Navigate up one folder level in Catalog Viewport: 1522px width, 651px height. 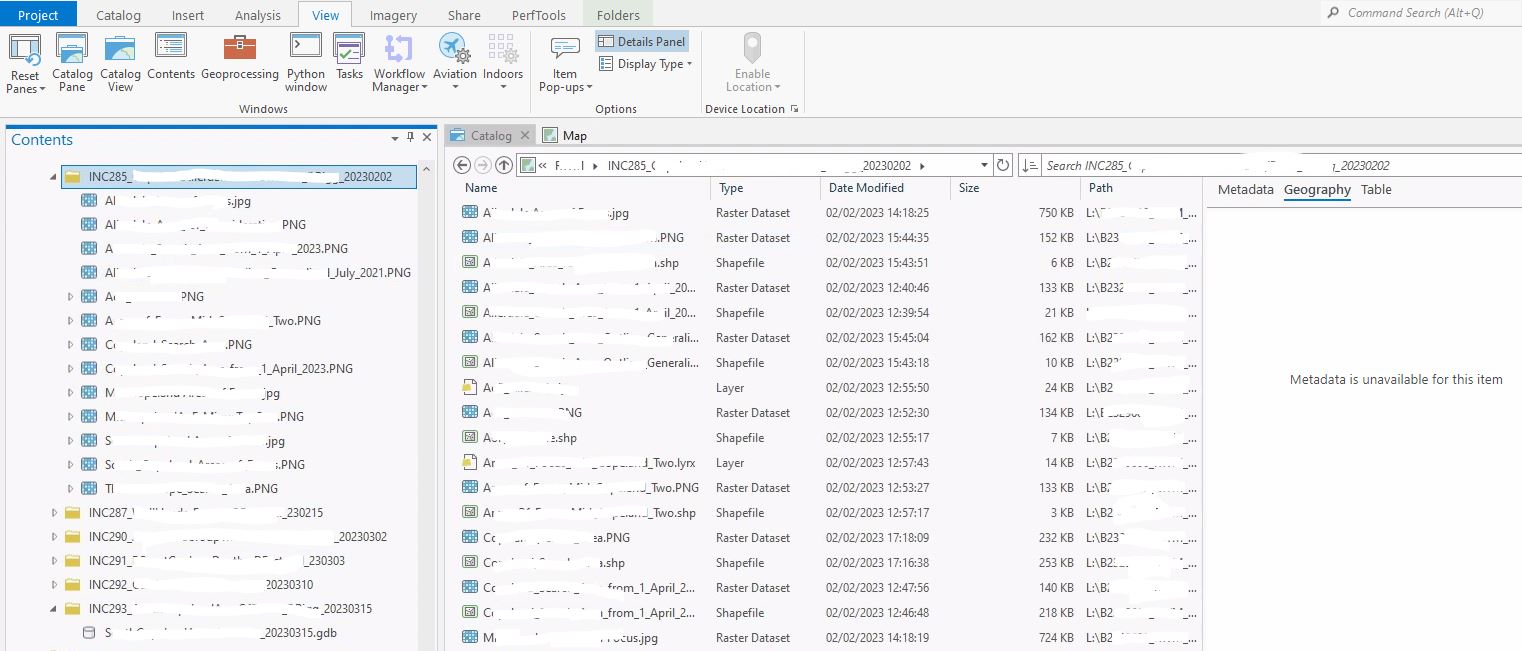(505, 165)
